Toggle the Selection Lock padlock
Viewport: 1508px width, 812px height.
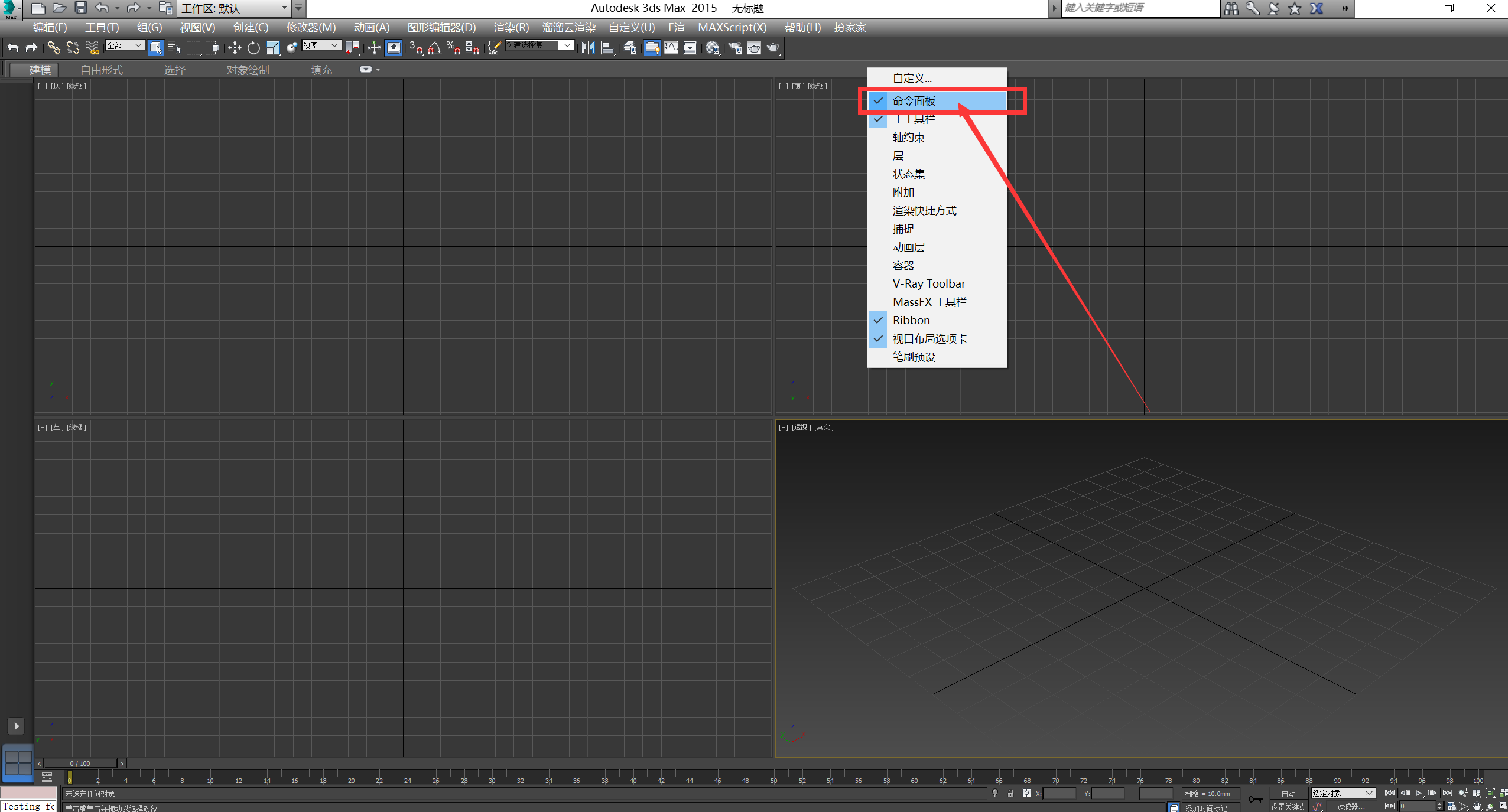pyautogui.click(x=1010, y=793)
